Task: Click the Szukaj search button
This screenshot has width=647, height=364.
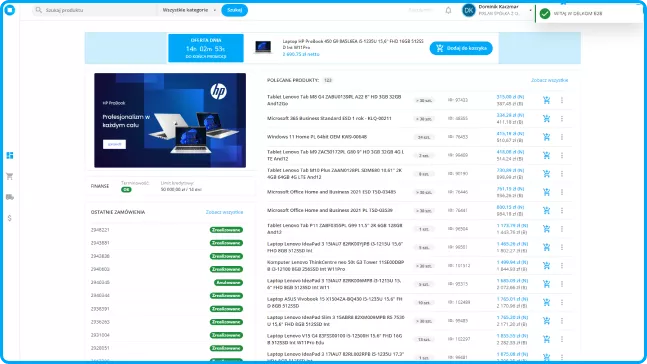Action: coord(234,10)
